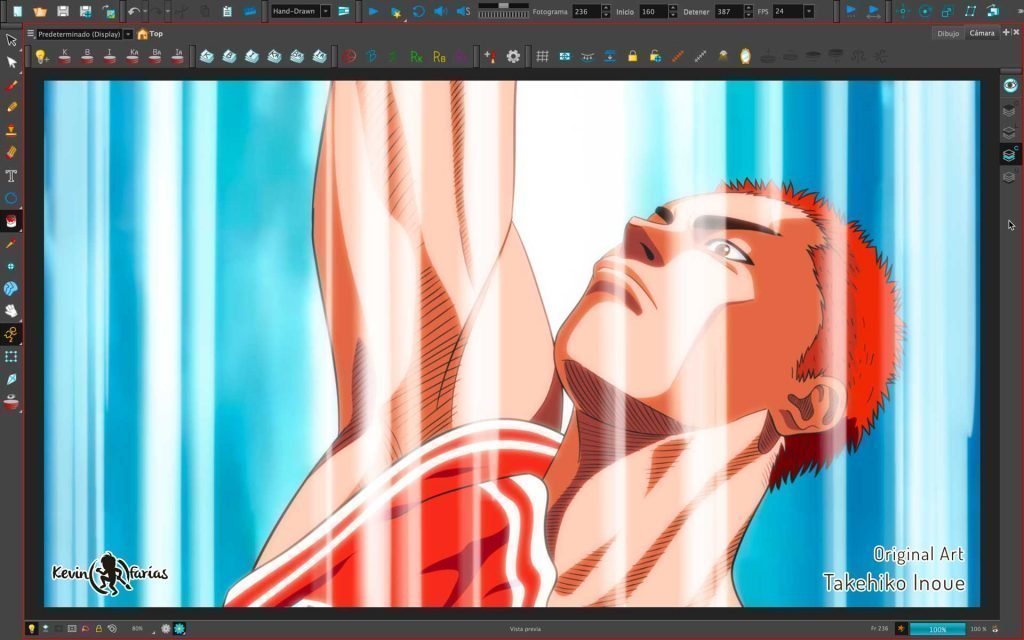The image size is (1024, 640).
Task: Toggle sound scrubbing speaker S icon
Action: 463,11
